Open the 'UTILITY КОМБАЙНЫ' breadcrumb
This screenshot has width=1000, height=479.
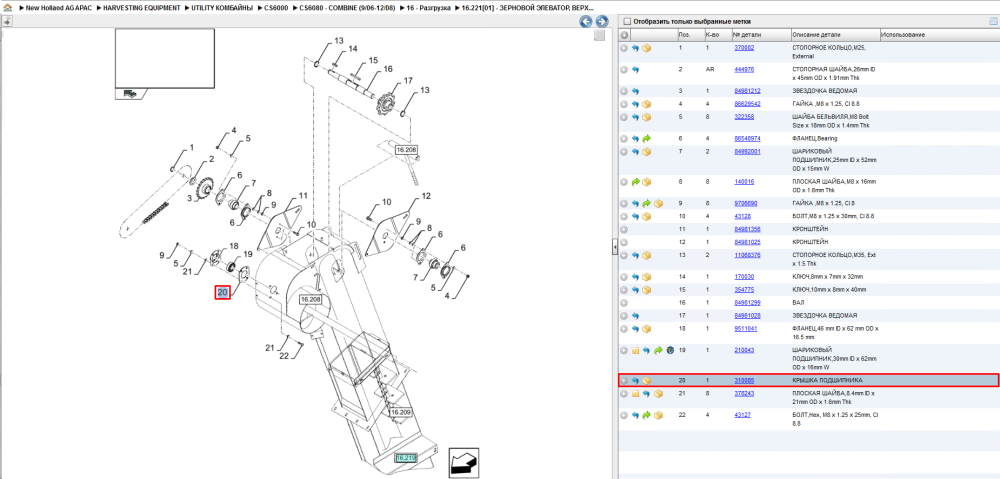pyautogui.click(x=223, y=7)
